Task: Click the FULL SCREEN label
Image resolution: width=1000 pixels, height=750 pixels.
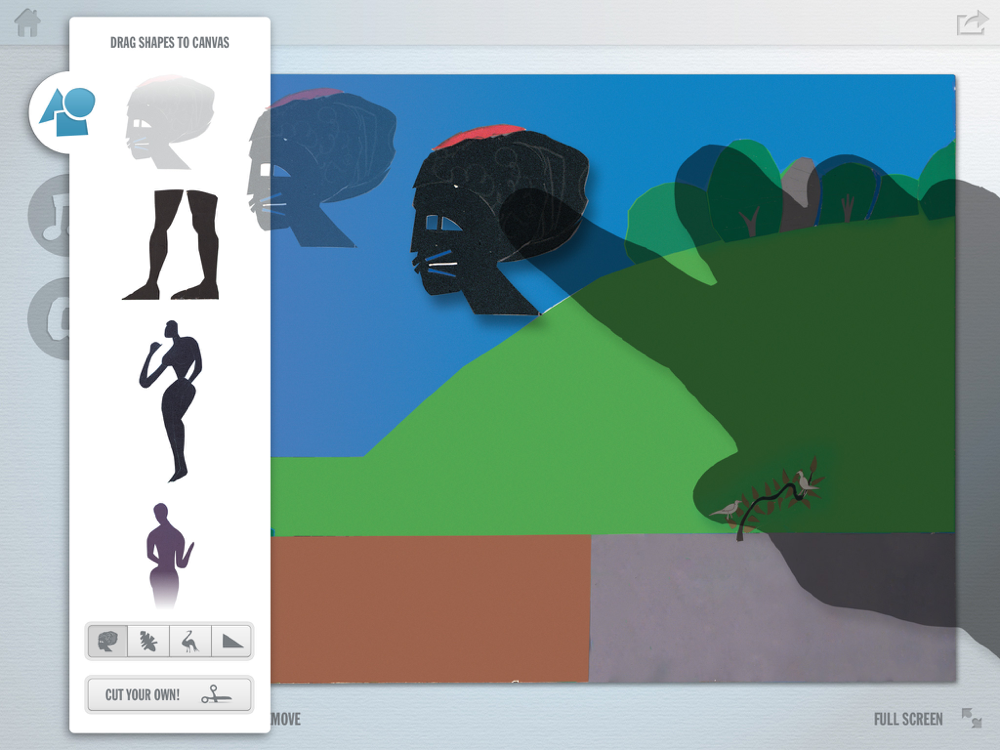Action: tap(907, 719)
